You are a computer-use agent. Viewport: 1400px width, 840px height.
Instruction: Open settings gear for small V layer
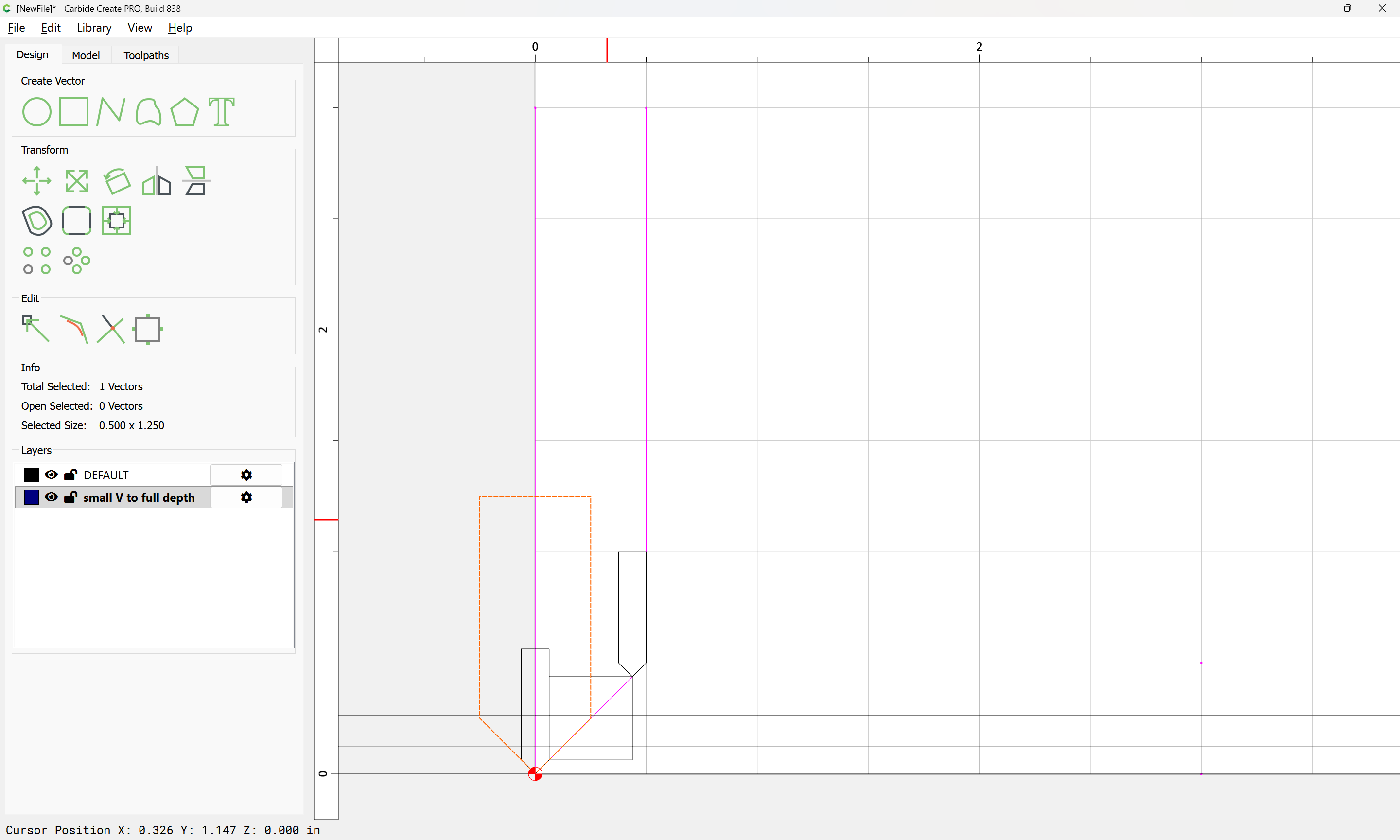246,497
